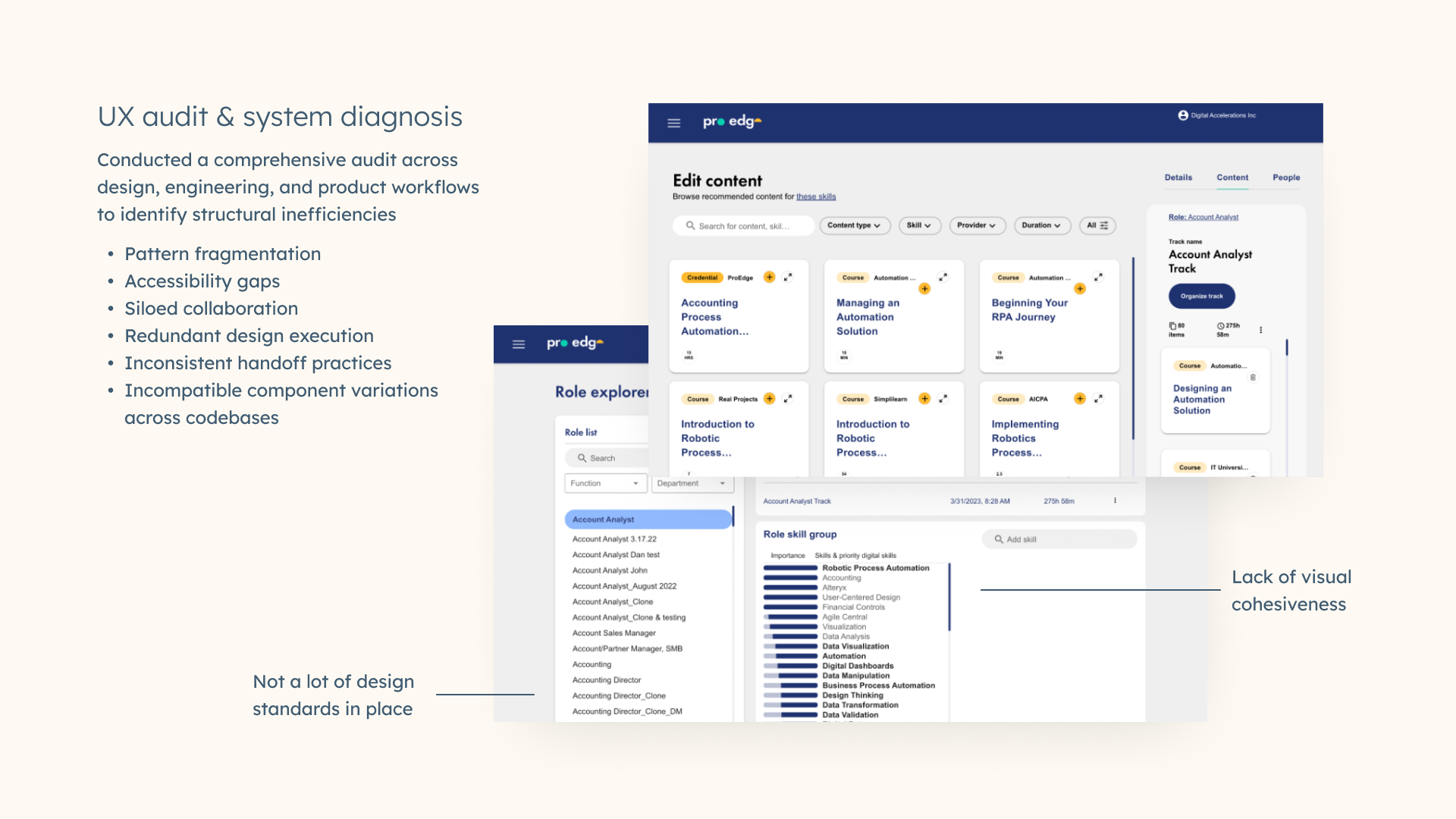1456x819 pixels.
Task: Click the Add skill search field
Action: pyautogui.click(x=1059, y=539)
